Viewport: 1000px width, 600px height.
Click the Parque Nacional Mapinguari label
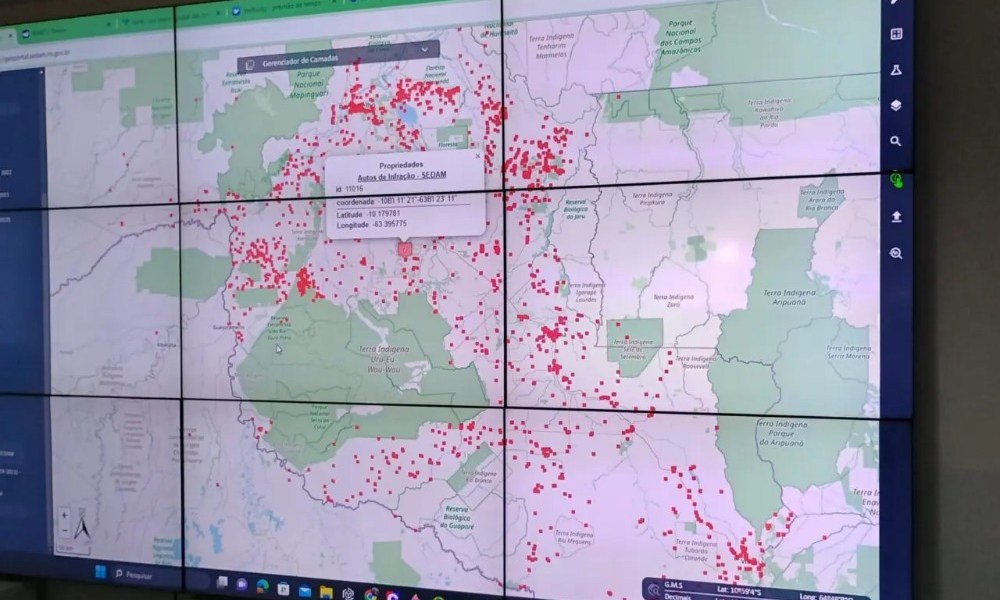click(309, 84)
